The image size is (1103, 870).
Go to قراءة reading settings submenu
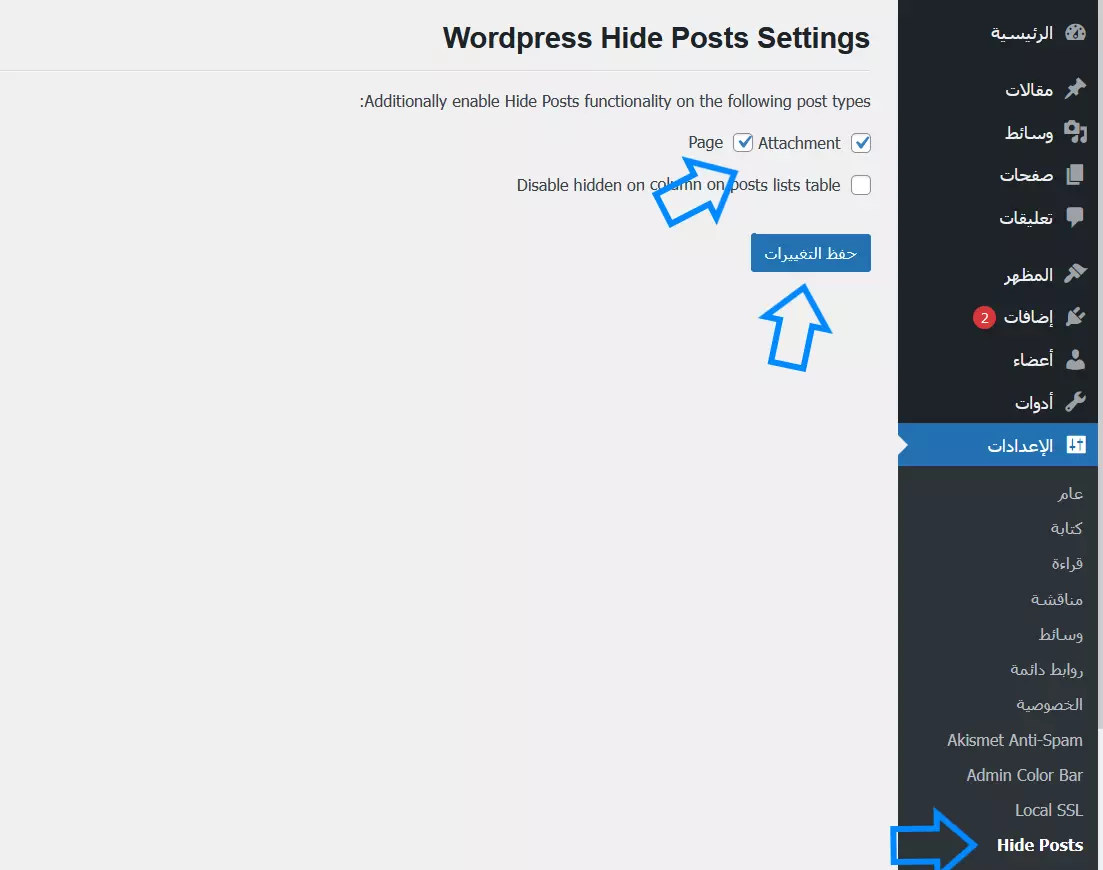[1067, 563]
